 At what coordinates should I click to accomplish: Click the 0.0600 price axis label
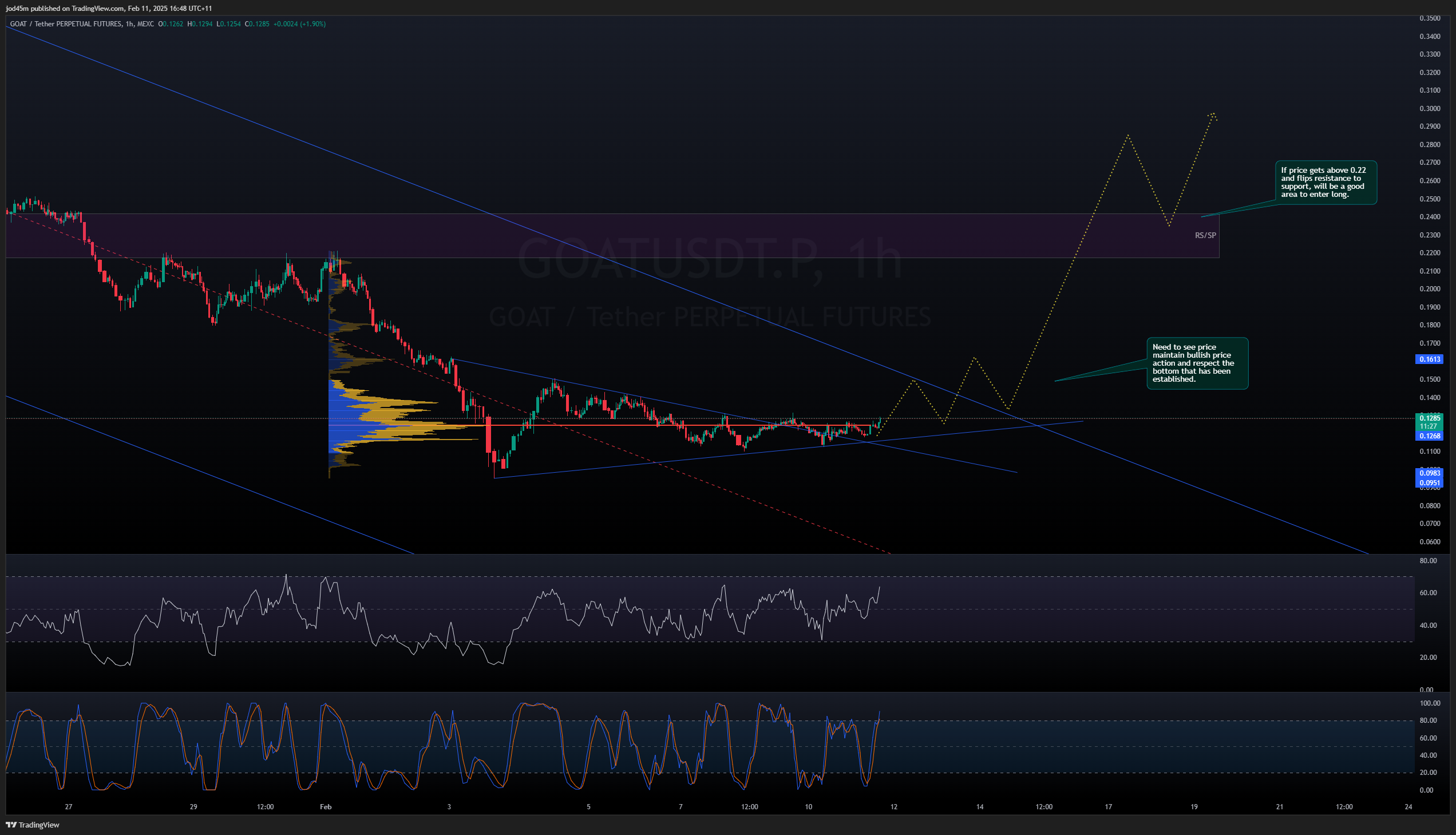[x=1430, y=542]
